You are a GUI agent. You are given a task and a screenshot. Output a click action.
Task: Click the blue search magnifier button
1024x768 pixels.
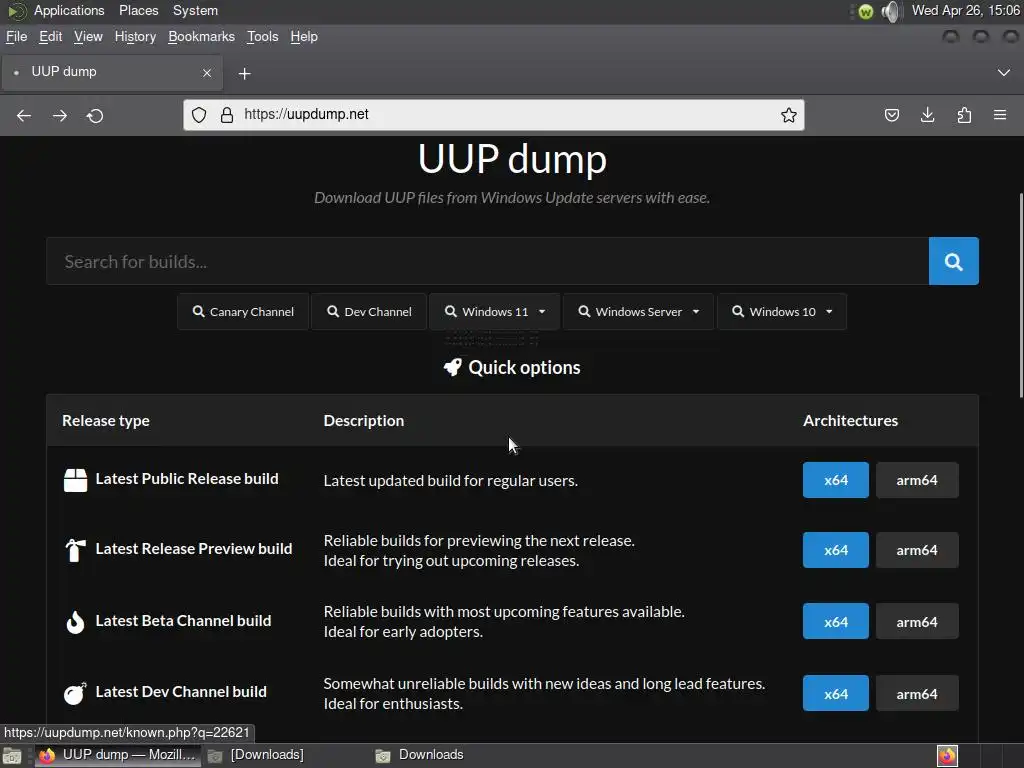[x=953, y=261]
